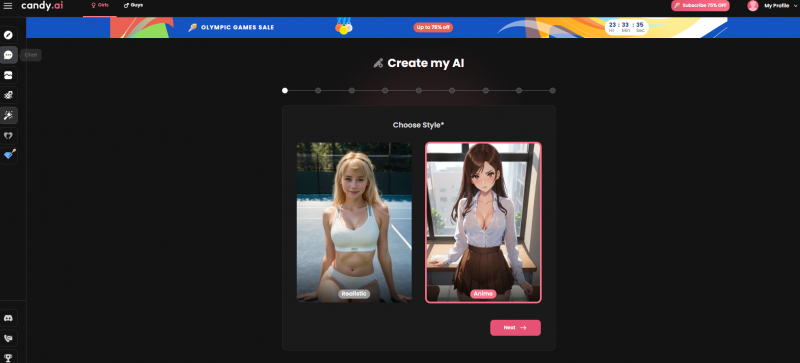800x363 pixels.
Task: Click the Anime label badge
Action: click(483, 294)
